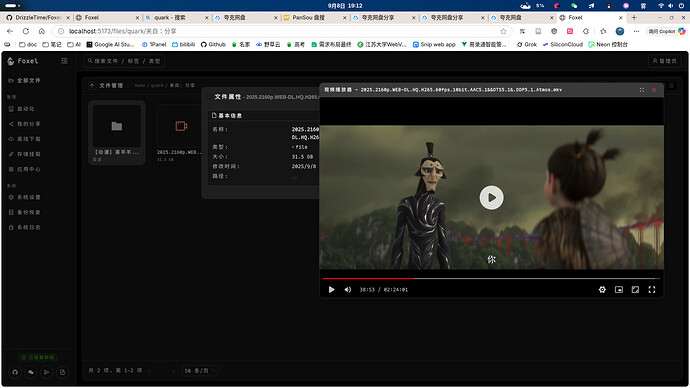Click the small play button in the control bar

click(x=331, y=289)
